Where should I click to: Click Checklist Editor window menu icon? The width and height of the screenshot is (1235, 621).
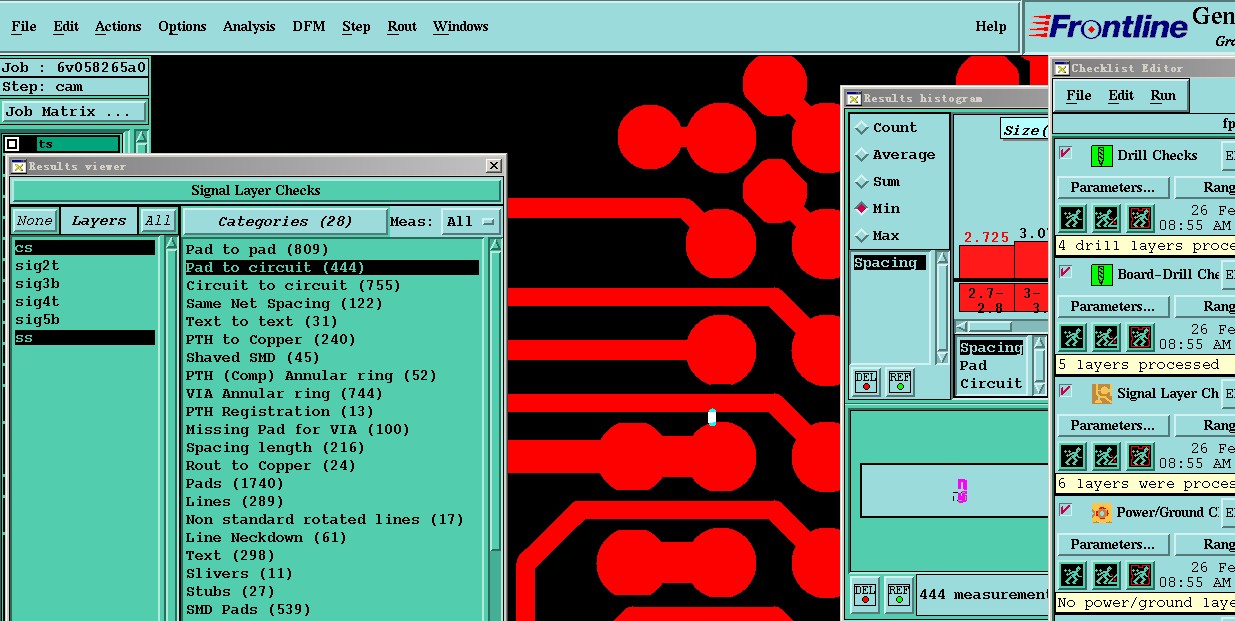pyautogui.click(x=1062, y=68)
